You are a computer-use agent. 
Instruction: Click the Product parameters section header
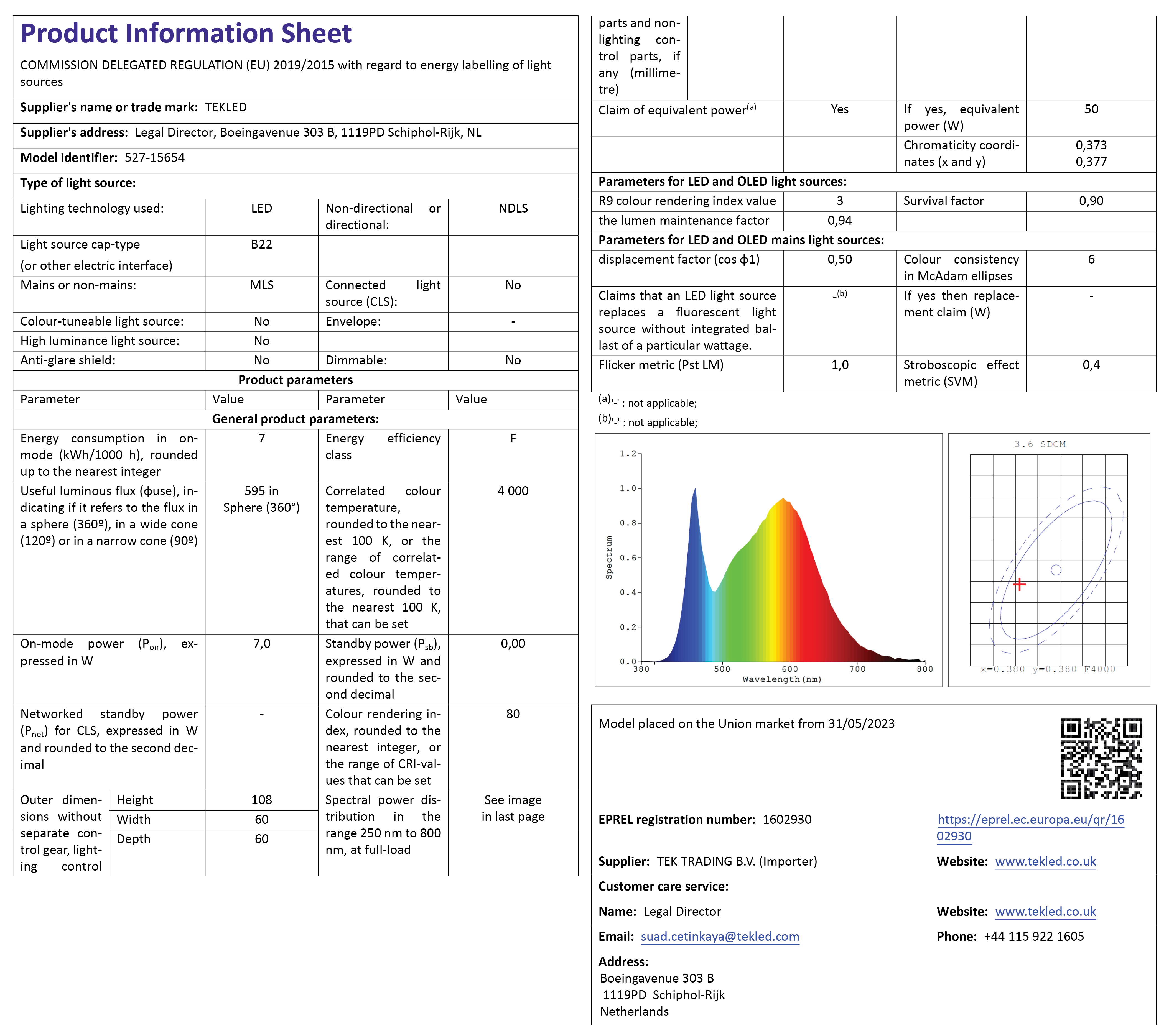(295, 380)
